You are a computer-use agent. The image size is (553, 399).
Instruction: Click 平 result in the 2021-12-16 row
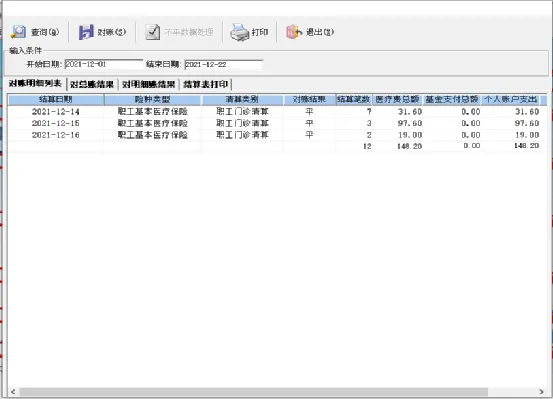click(309, 135)
